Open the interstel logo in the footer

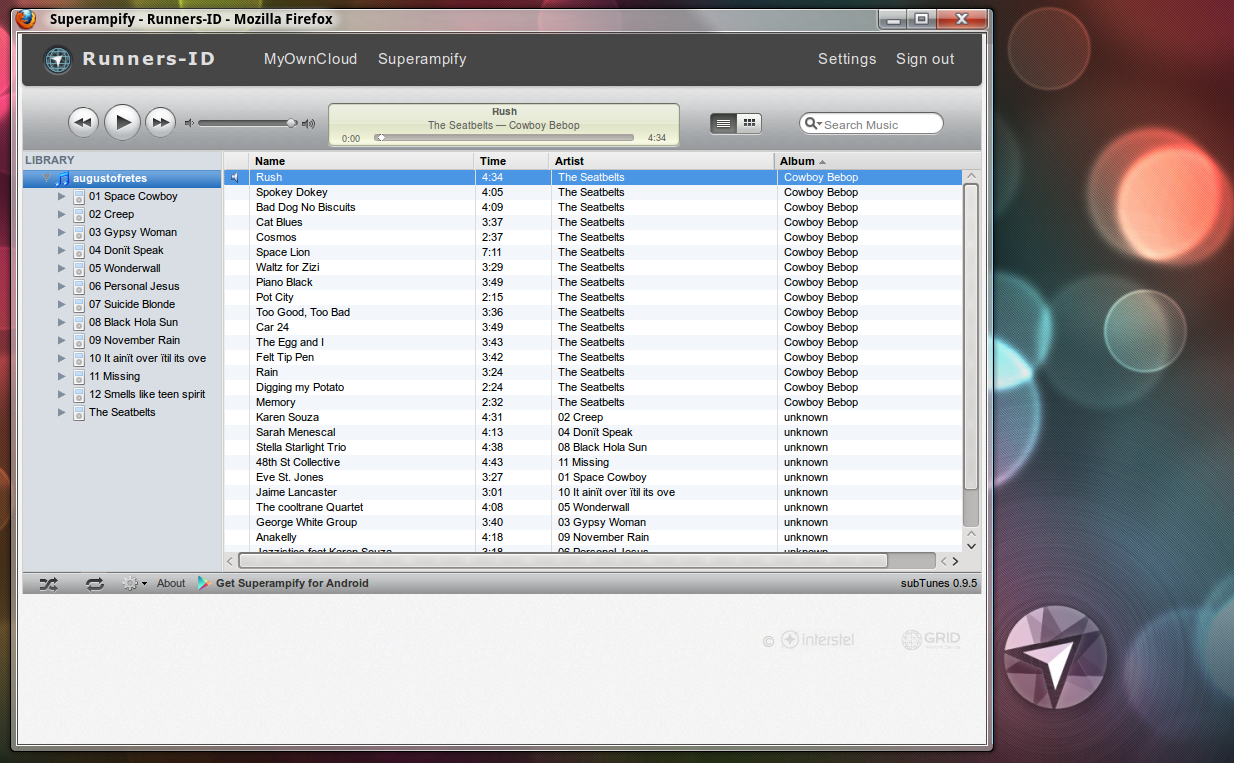pos(817,640)
